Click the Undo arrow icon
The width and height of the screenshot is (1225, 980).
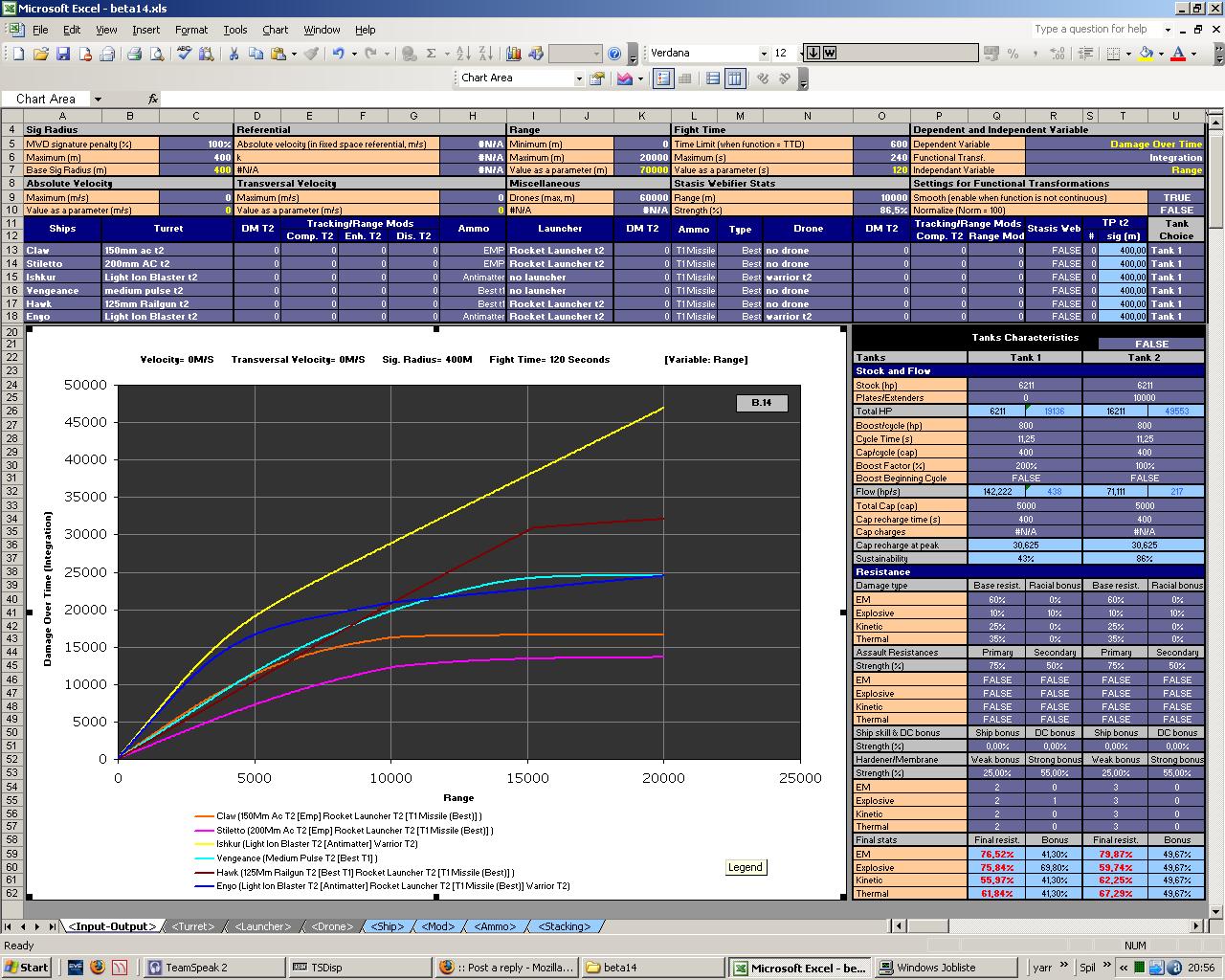pyautogui.click(x=338, y=54)
